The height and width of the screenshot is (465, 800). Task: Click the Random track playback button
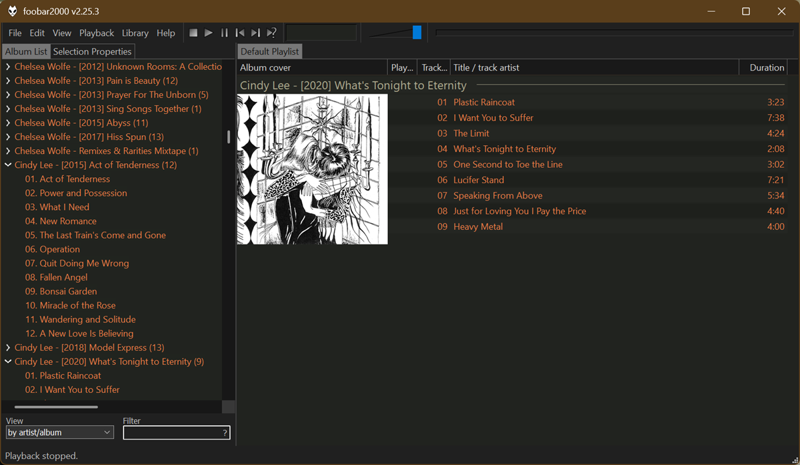271,33
